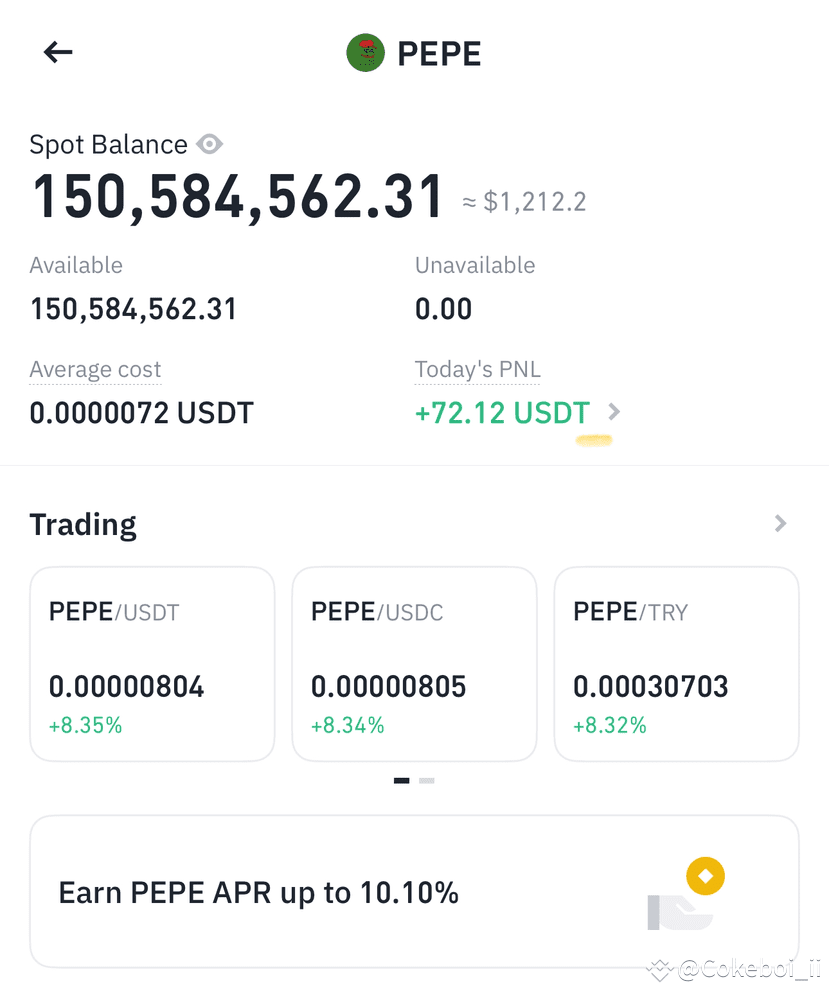The image size is (829, 991).
Task: Open the PEPE/TRY trading pair card
Action: point(677,664)
